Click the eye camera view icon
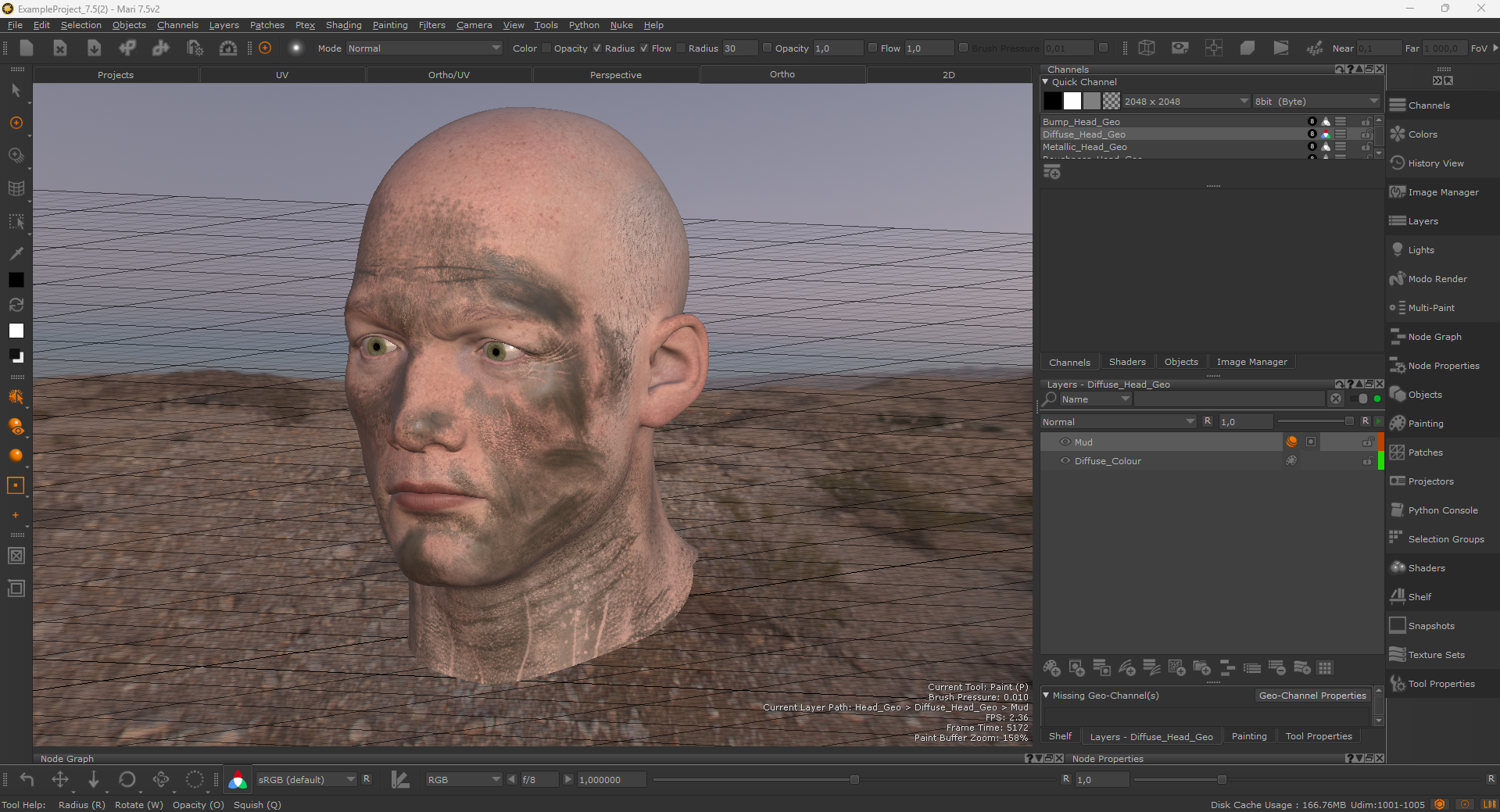The width and height of the screenshot is (1500, 812). click(1180, 48)
